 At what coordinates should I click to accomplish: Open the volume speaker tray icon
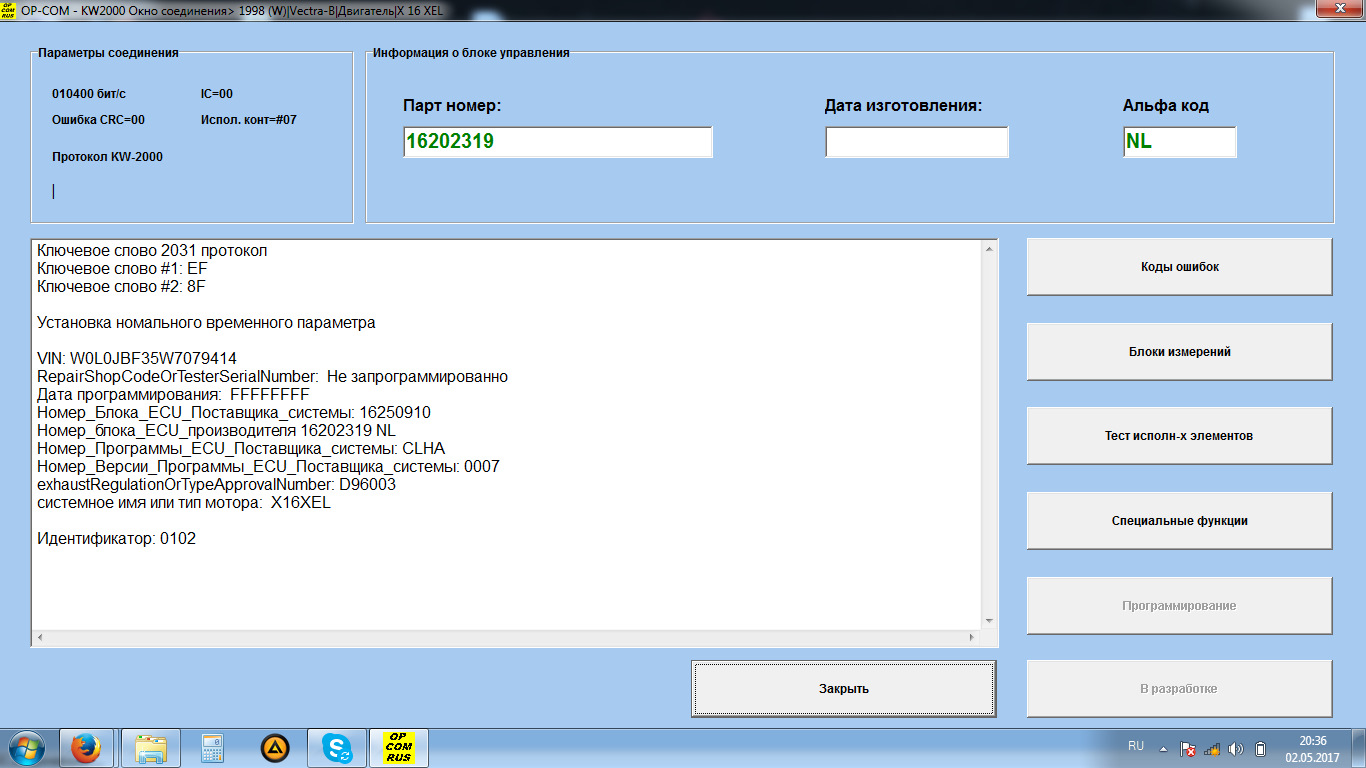click(x=1236, y=748)
